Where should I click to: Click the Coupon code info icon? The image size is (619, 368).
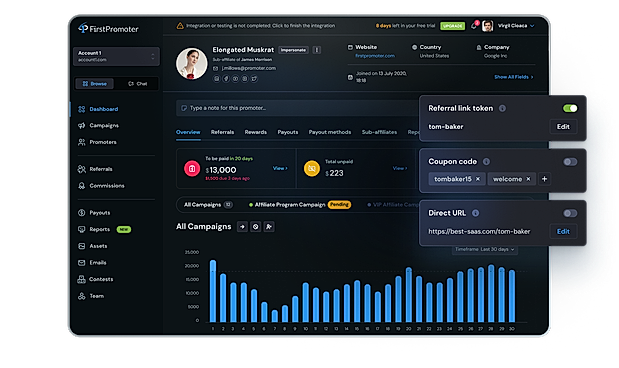486,161
